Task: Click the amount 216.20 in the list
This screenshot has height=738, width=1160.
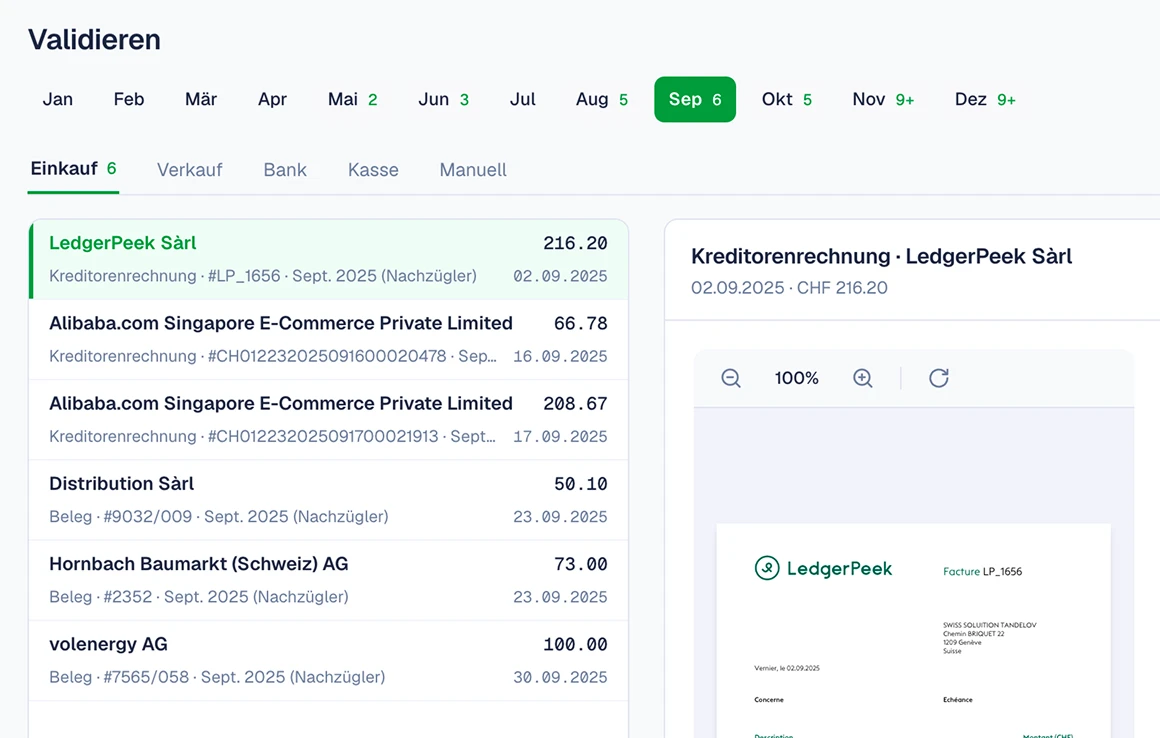Action: 575,243
